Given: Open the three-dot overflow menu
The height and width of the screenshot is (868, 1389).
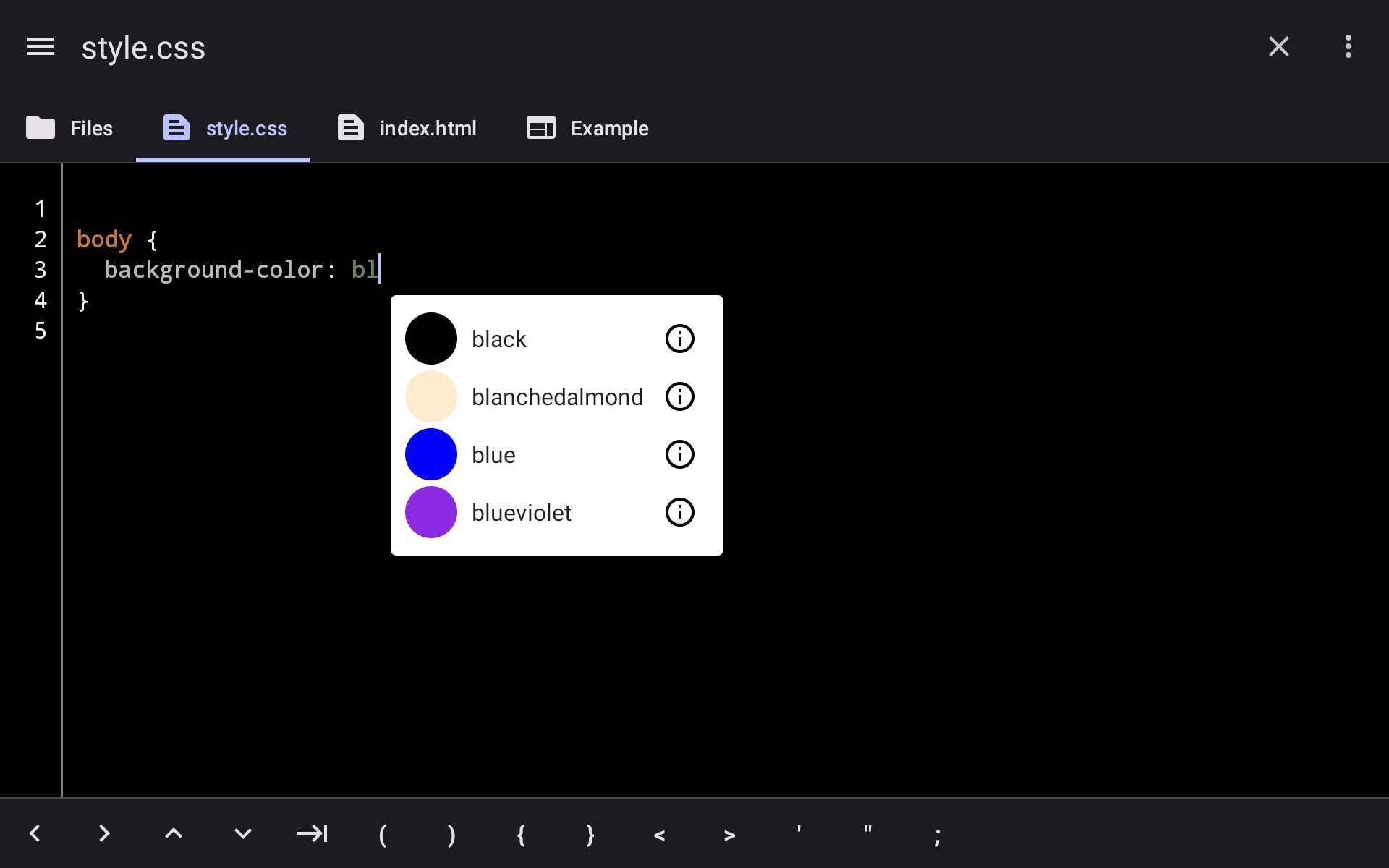Looking at the screenshot, I should point(1348,47).
